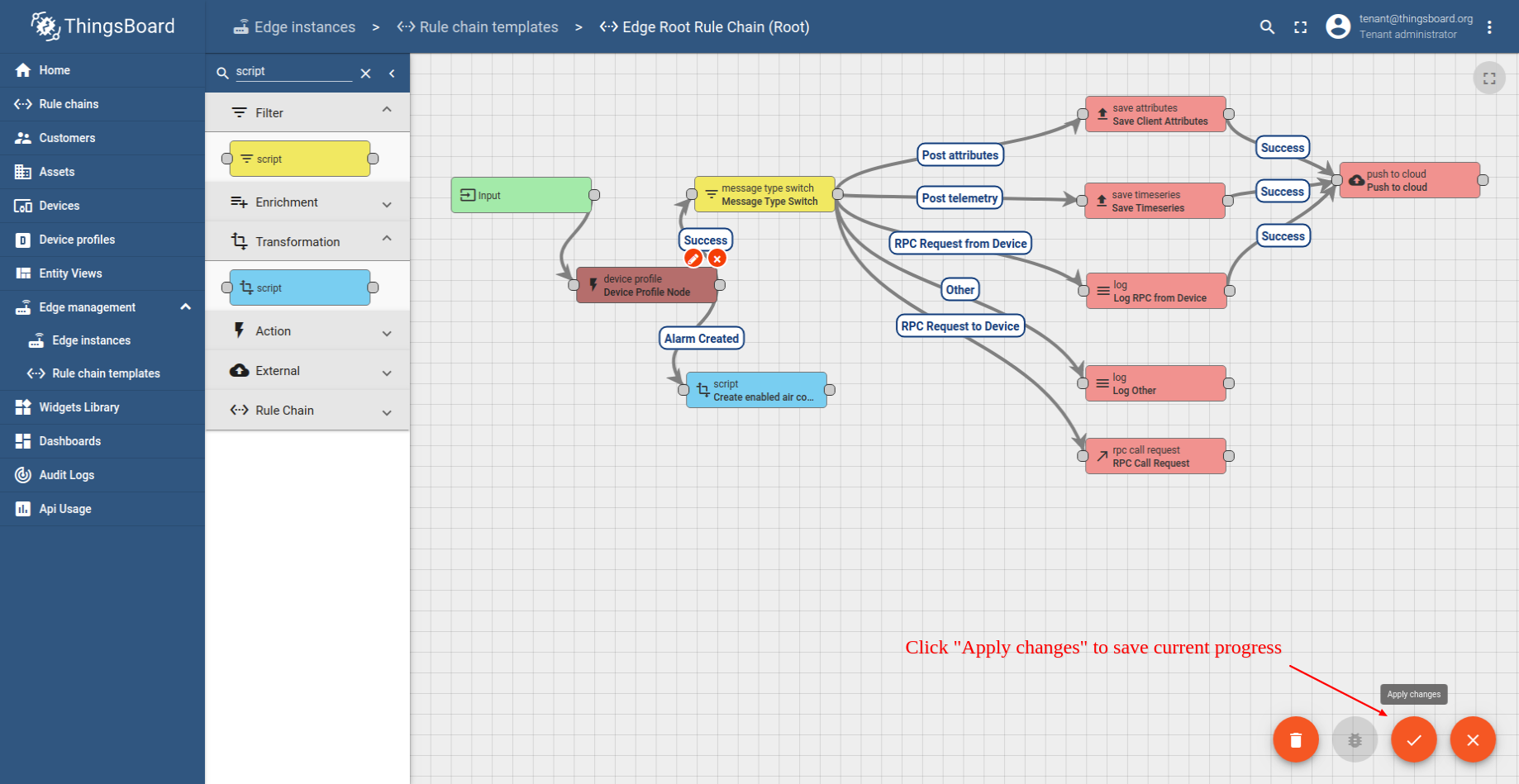Open Api Usage page
Viewport: 1519px width, 784px height.
point(102,509)
